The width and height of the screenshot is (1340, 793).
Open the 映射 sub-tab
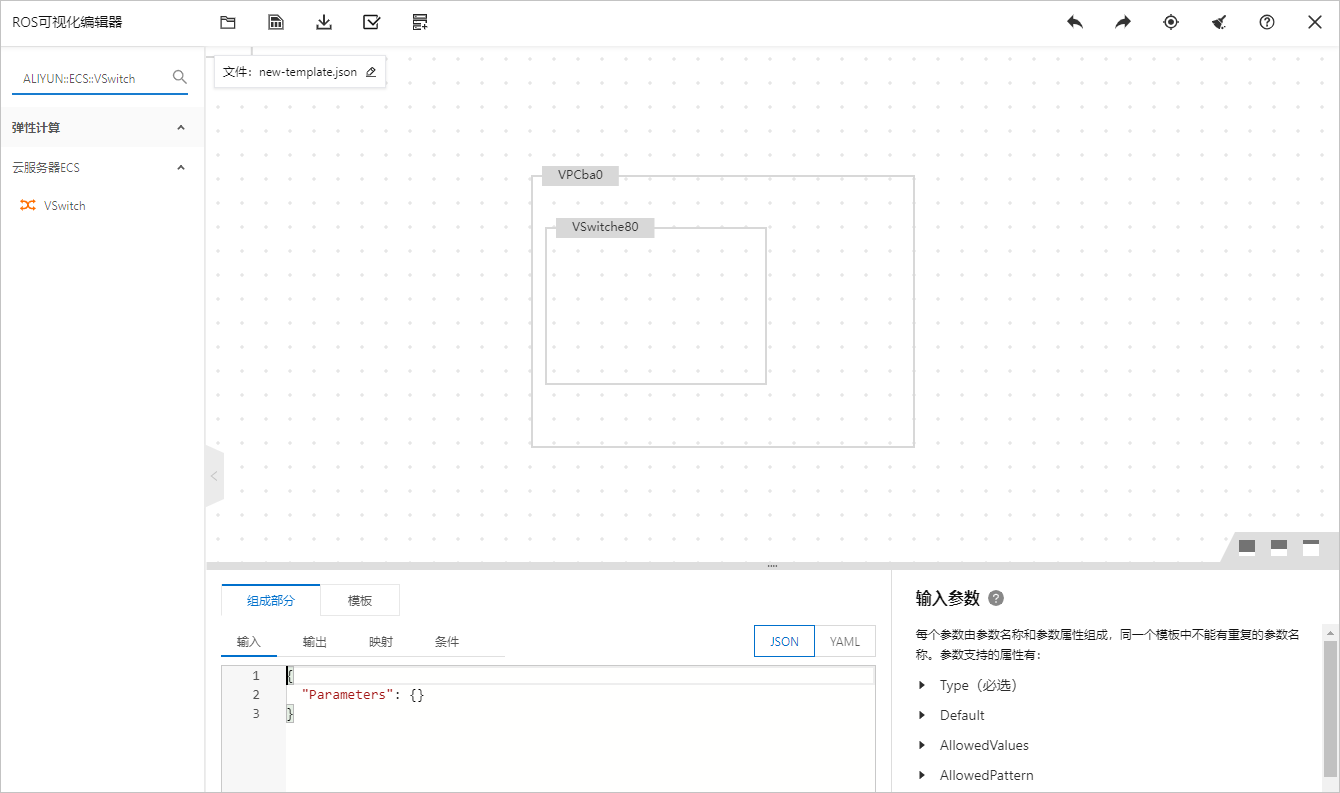pos(381,642)
